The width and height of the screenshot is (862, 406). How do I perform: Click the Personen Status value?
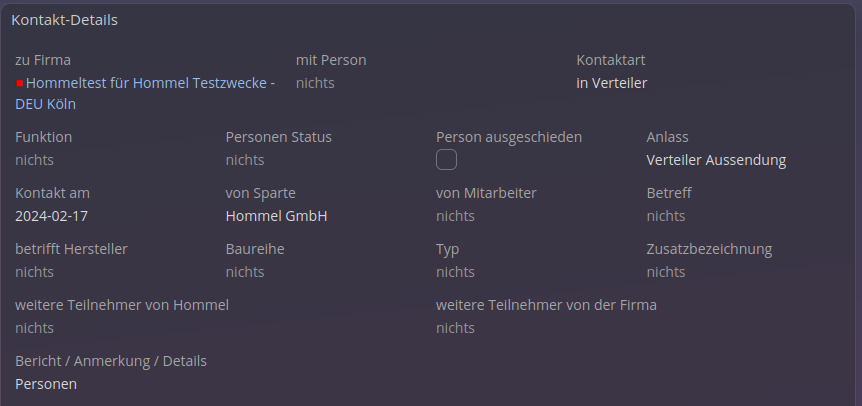(x=245, y=160)
